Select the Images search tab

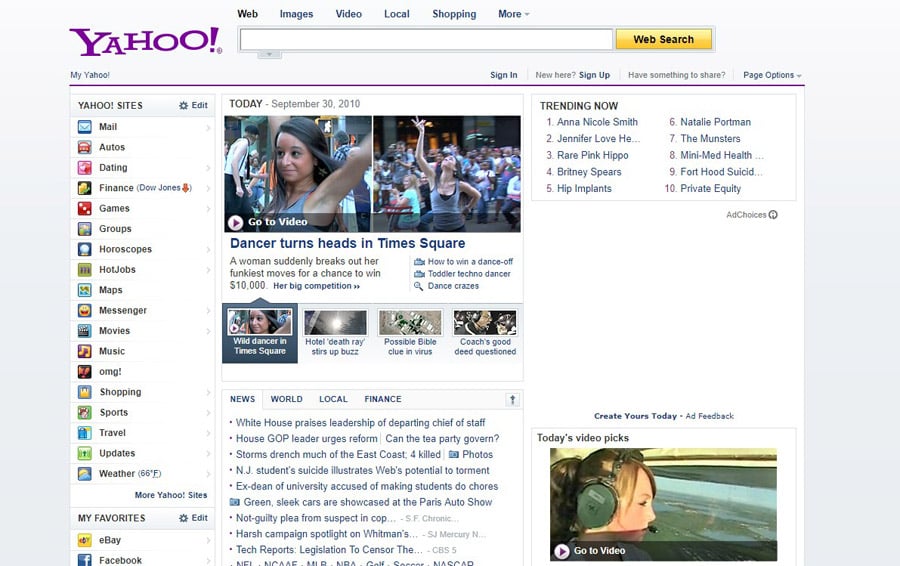point(296,14)
